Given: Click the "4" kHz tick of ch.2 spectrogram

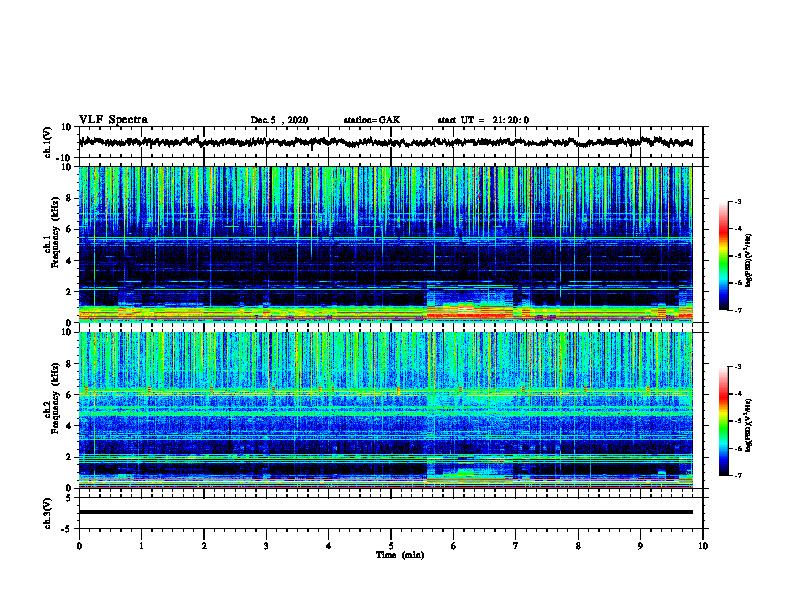Looking at the screenshot, I should 69,426.
